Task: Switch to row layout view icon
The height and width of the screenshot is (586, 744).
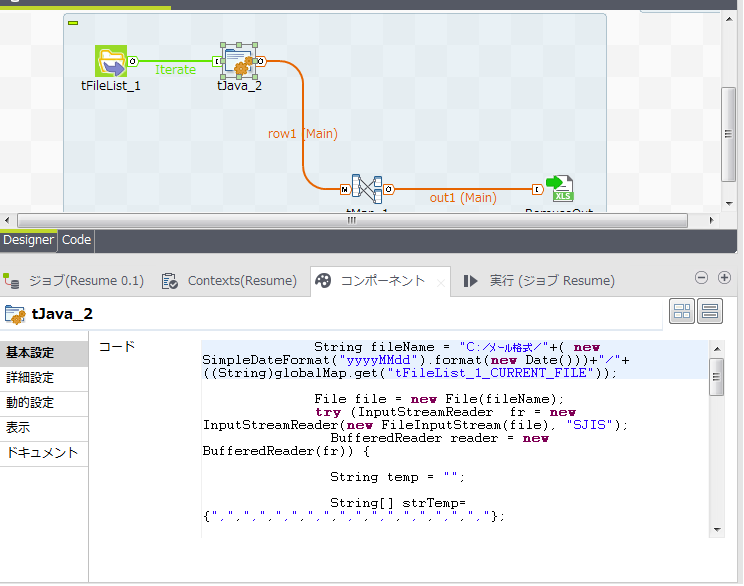Action: (x=710, y=311)
